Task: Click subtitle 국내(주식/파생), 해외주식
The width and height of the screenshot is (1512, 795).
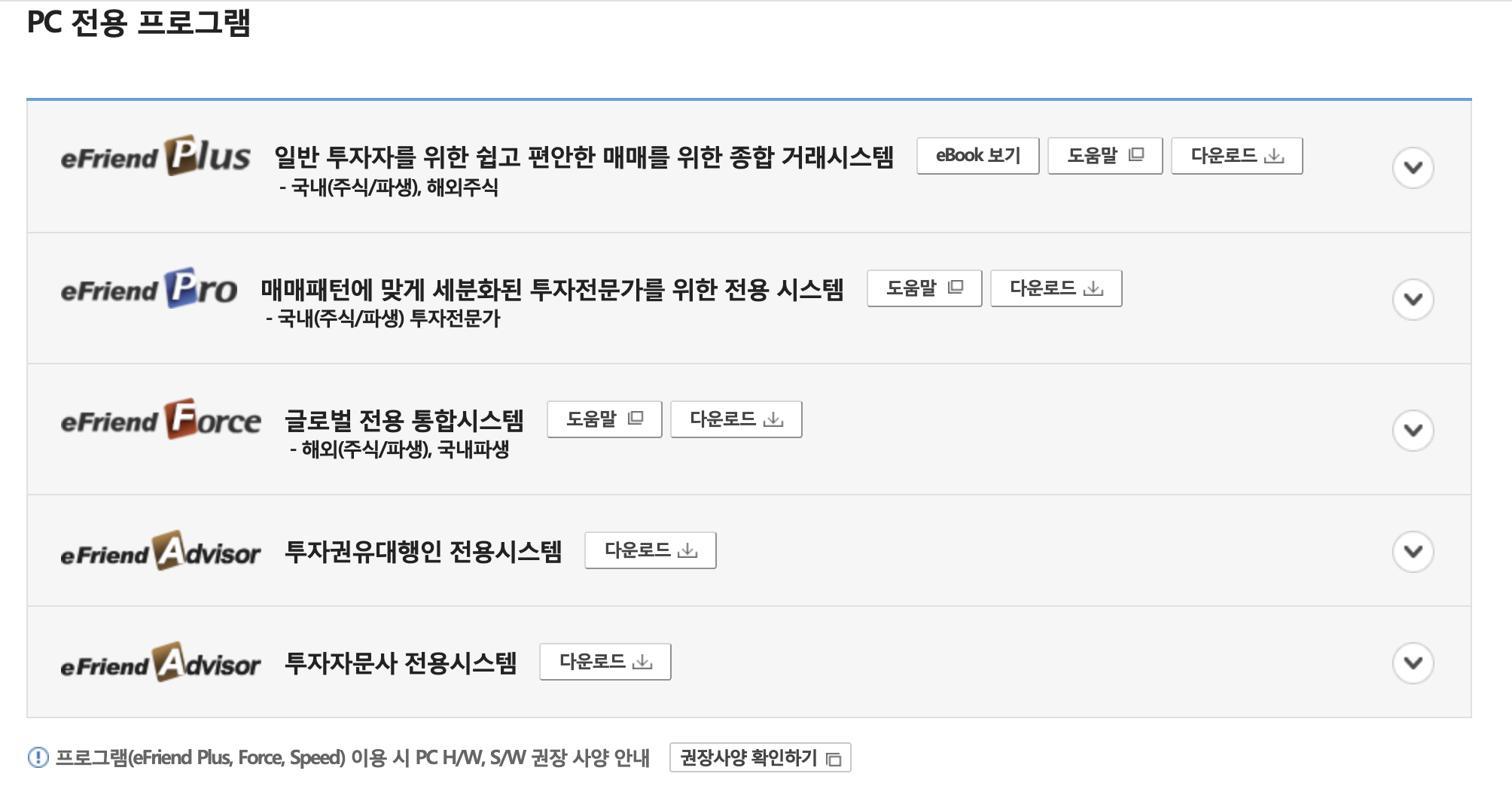Action: (x=389, y=187)
